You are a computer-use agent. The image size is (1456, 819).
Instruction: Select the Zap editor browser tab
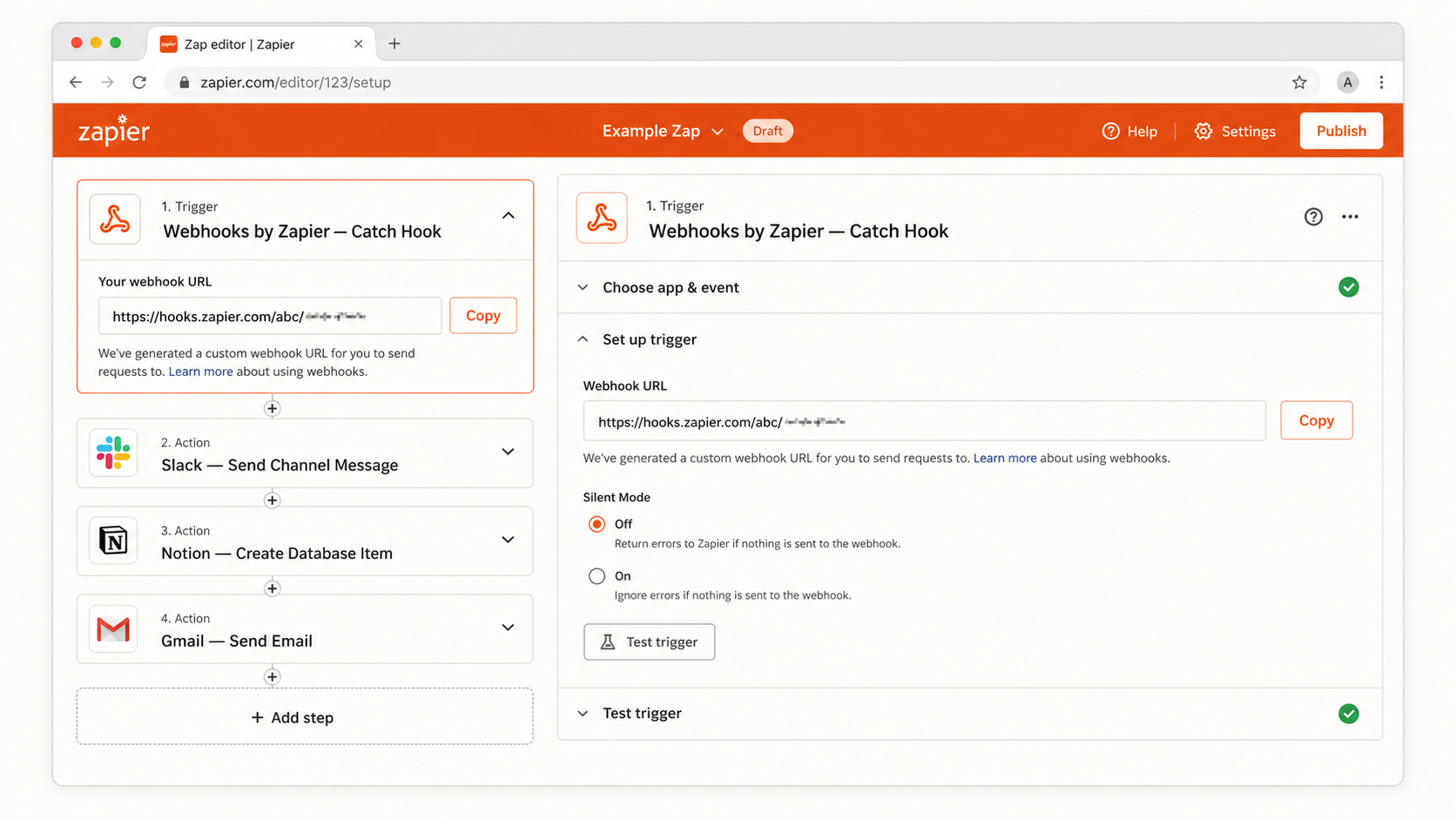pos(261,44)
